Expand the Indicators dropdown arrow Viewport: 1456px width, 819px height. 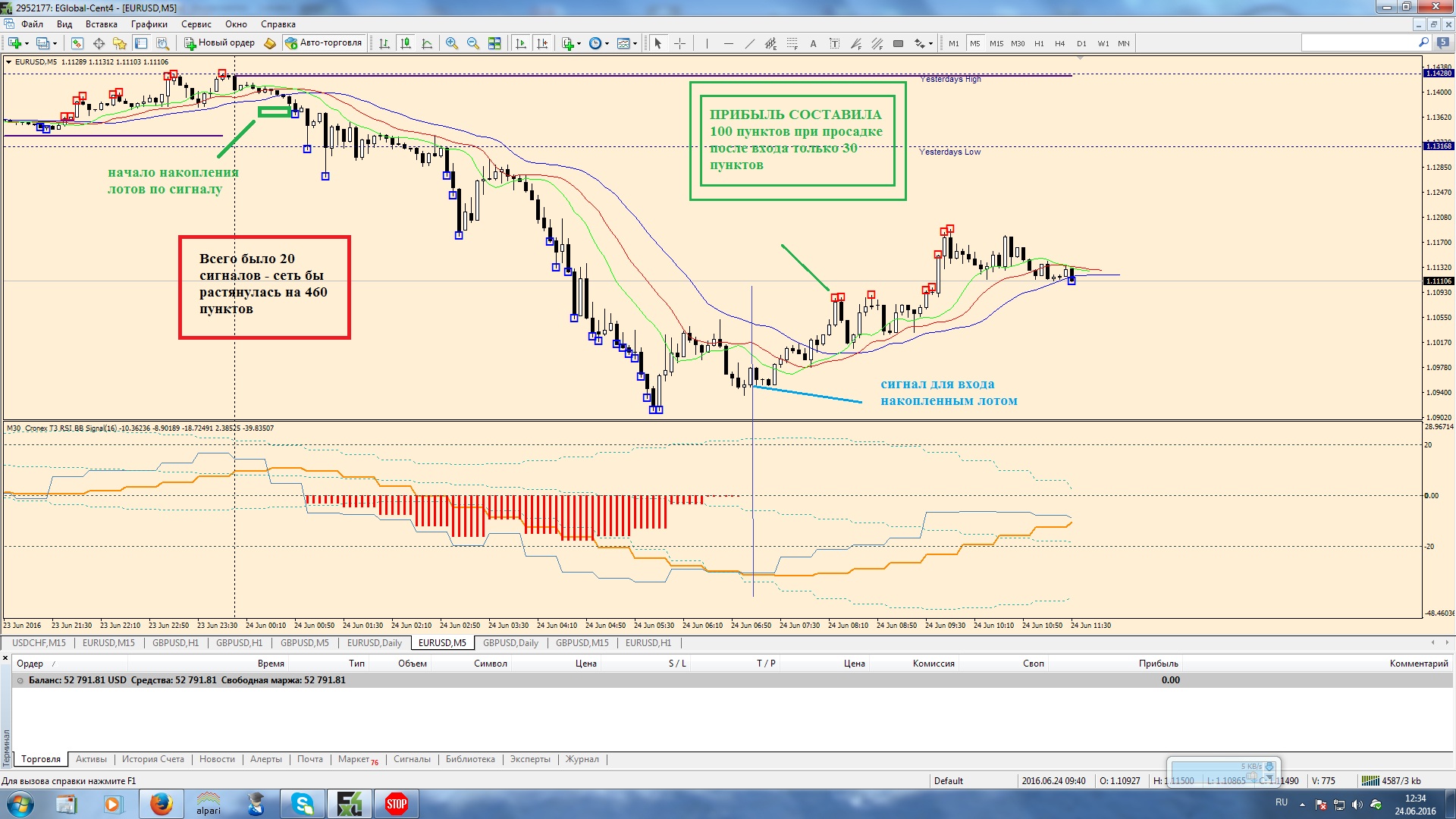(579, 43)
